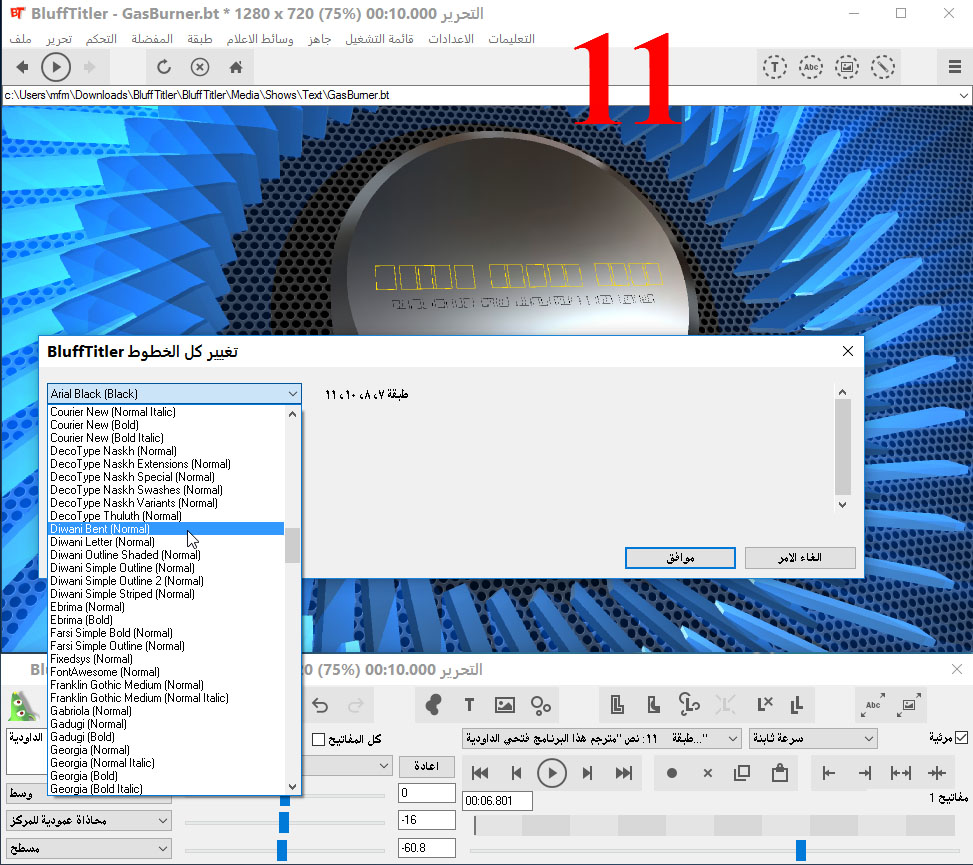Confirm with the موافق button

click(x=680, y=558)
